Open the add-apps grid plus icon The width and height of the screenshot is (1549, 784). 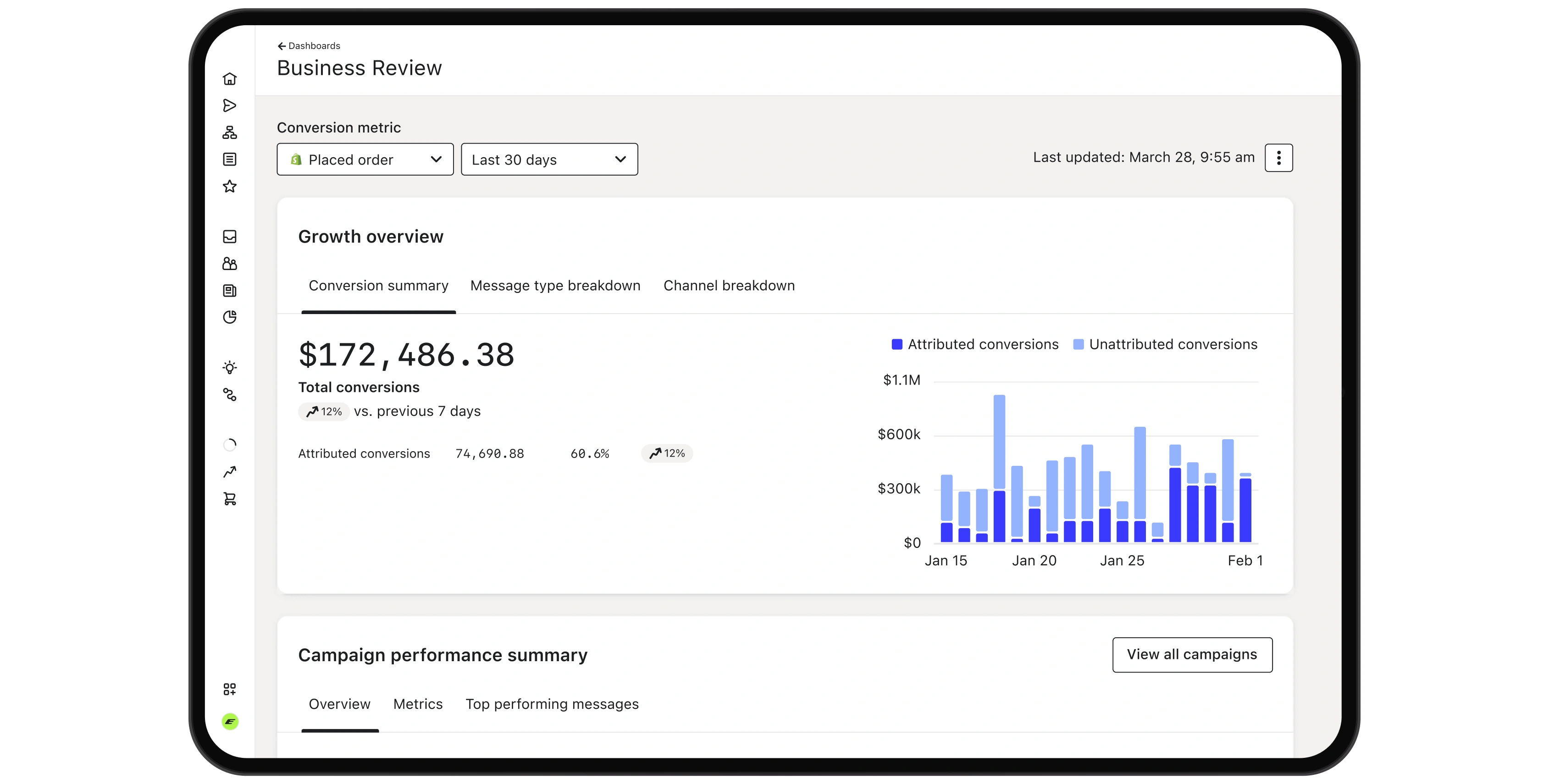point(229,689)
